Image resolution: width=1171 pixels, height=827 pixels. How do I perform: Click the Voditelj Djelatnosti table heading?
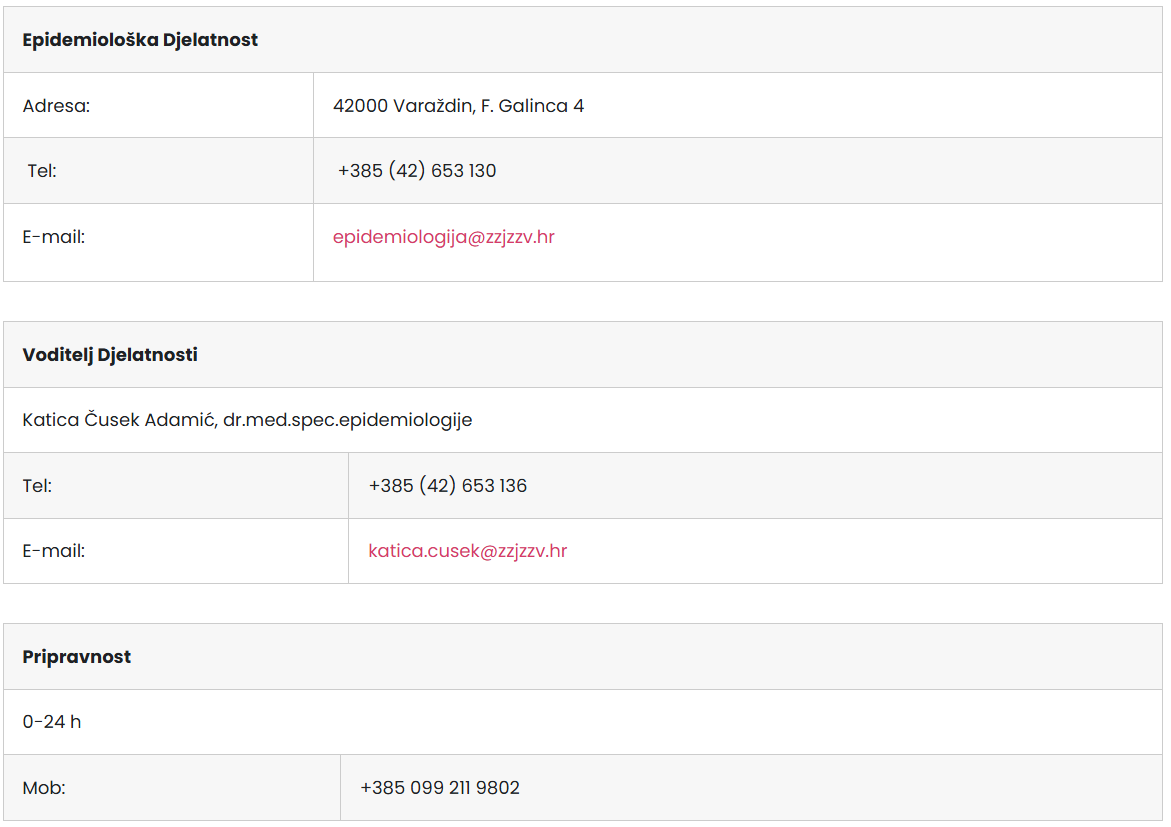110,355
